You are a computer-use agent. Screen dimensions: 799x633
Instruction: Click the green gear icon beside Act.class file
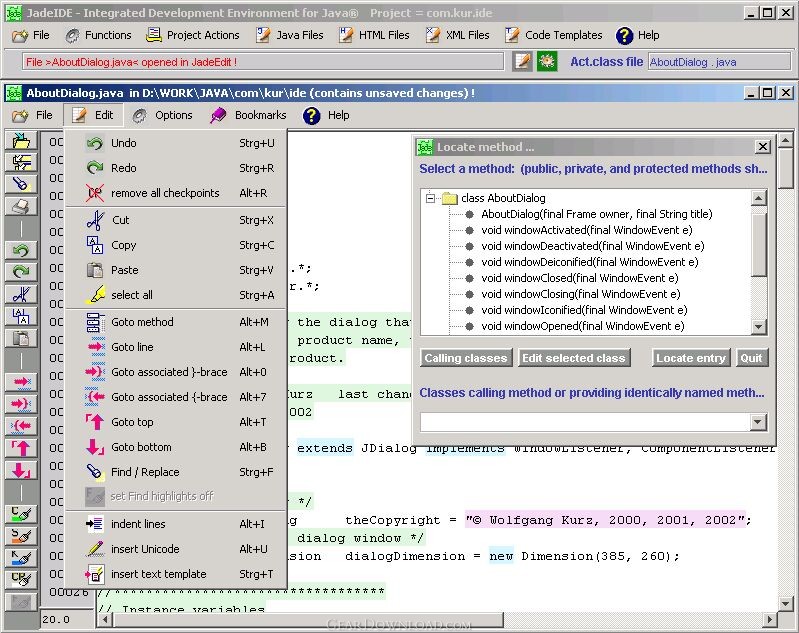point(547,62)
